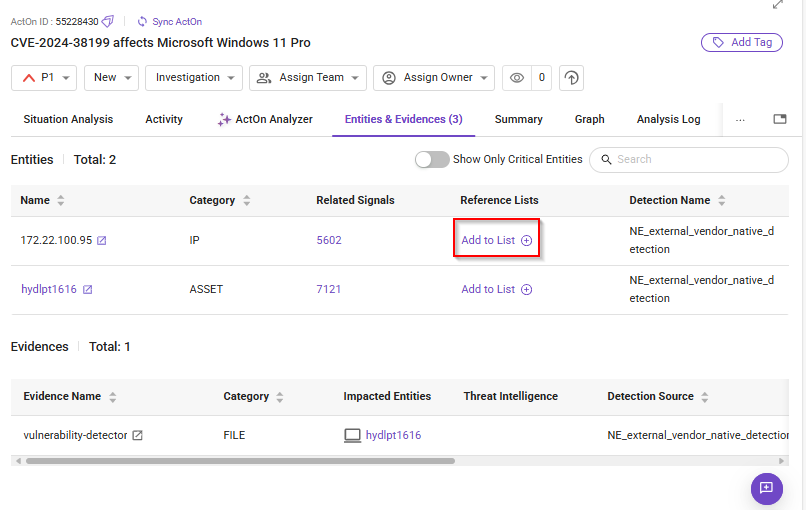Copy the ActOn ID icon
This screenshot has height=510, width=806.
tap(107, 21)
